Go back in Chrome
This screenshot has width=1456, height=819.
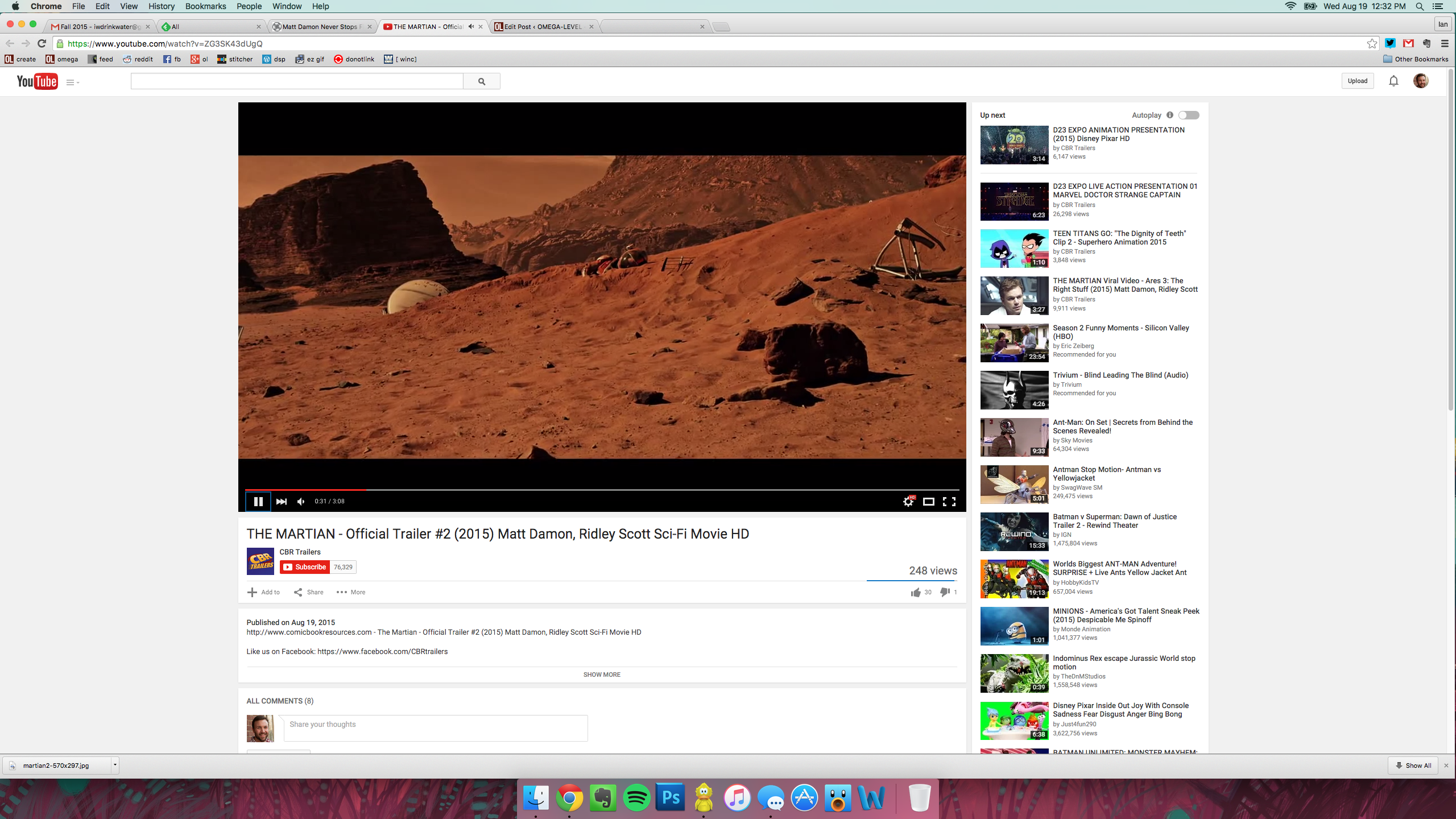point(10,43)
